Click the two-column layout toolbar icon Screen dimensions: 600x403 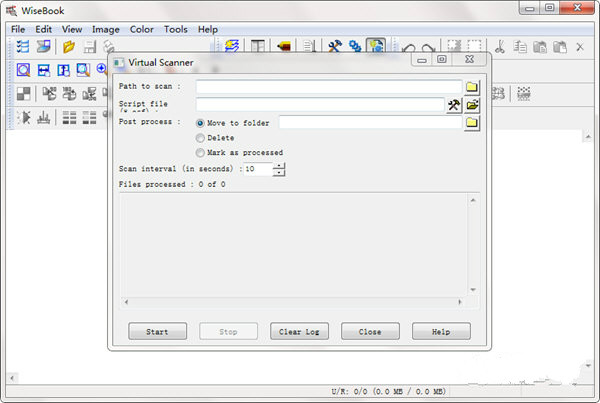tap(258, 47)
